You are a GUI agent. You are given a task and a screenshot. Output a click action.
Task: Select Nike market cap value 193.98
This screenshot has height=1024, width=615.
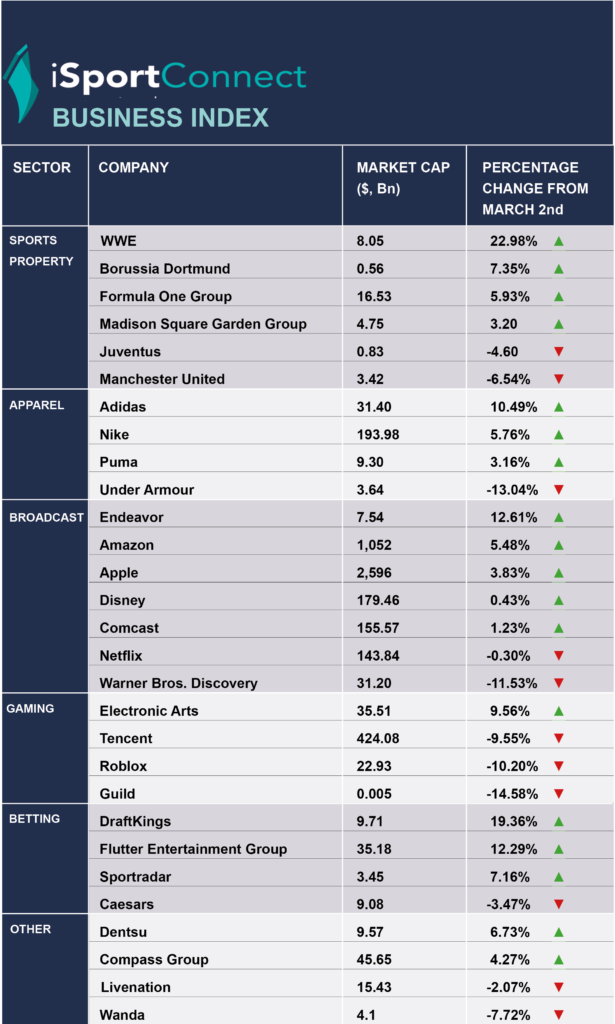pos(378,434)
